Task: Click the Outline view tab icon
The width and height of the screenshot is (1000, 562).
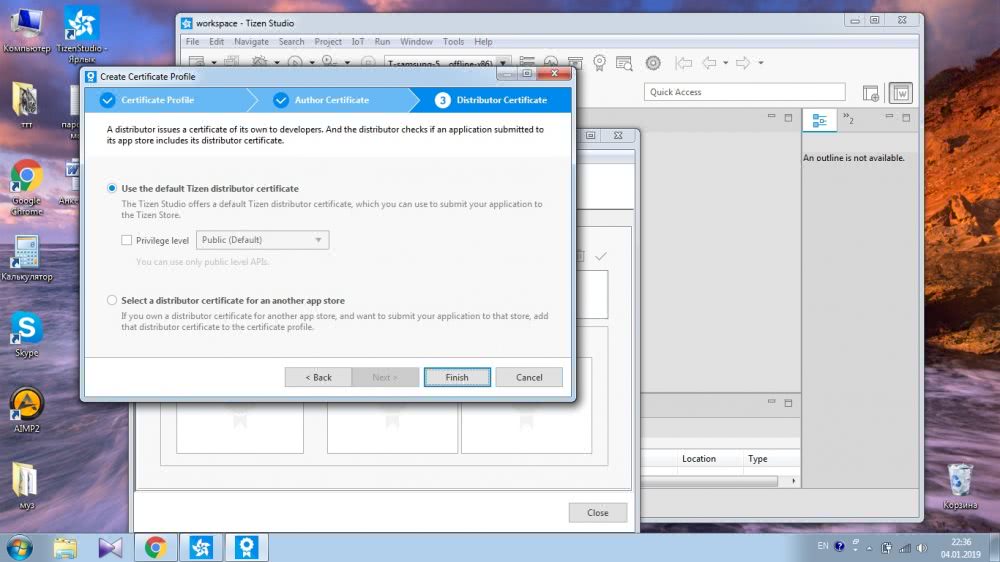Action: 819,120
